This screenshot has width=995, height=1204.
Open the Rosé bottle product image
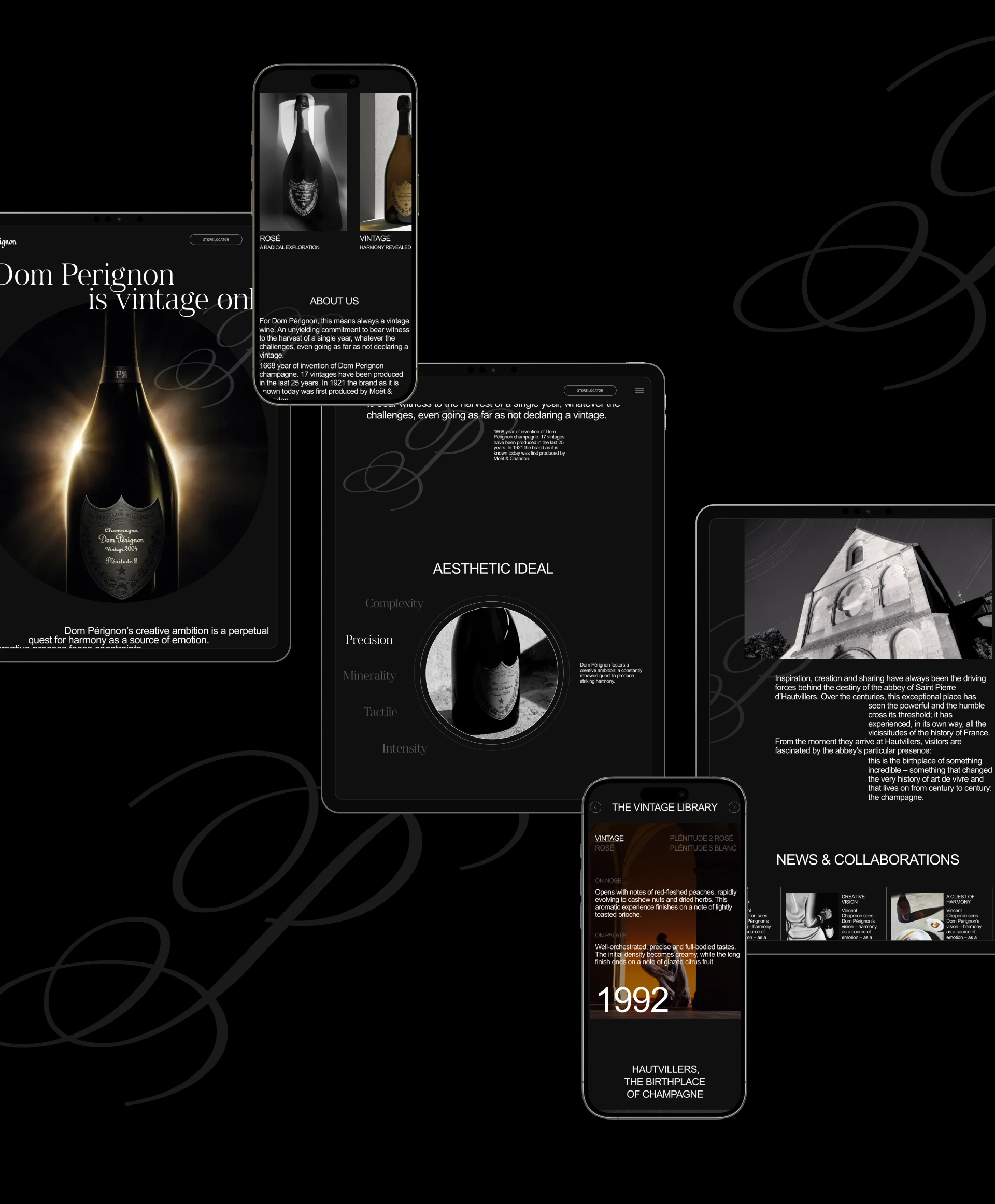[x=303, y=162]
